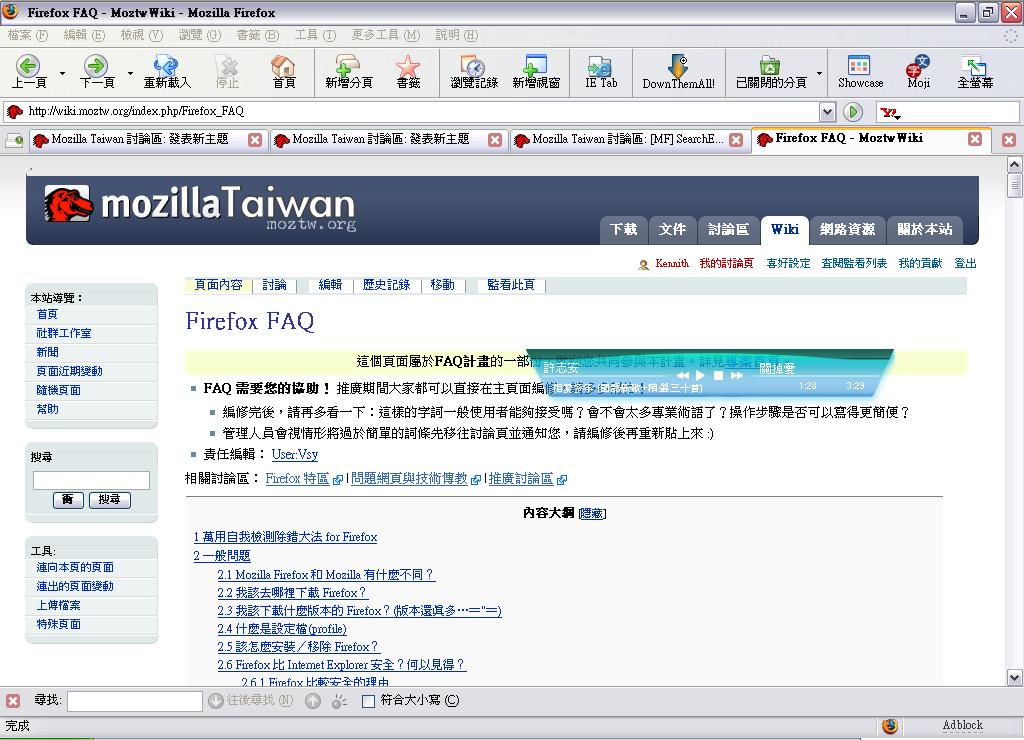Click the Back (上一頁) arrow icon
The width and height of the screenshot is (1024, 740).
point(28,66)
